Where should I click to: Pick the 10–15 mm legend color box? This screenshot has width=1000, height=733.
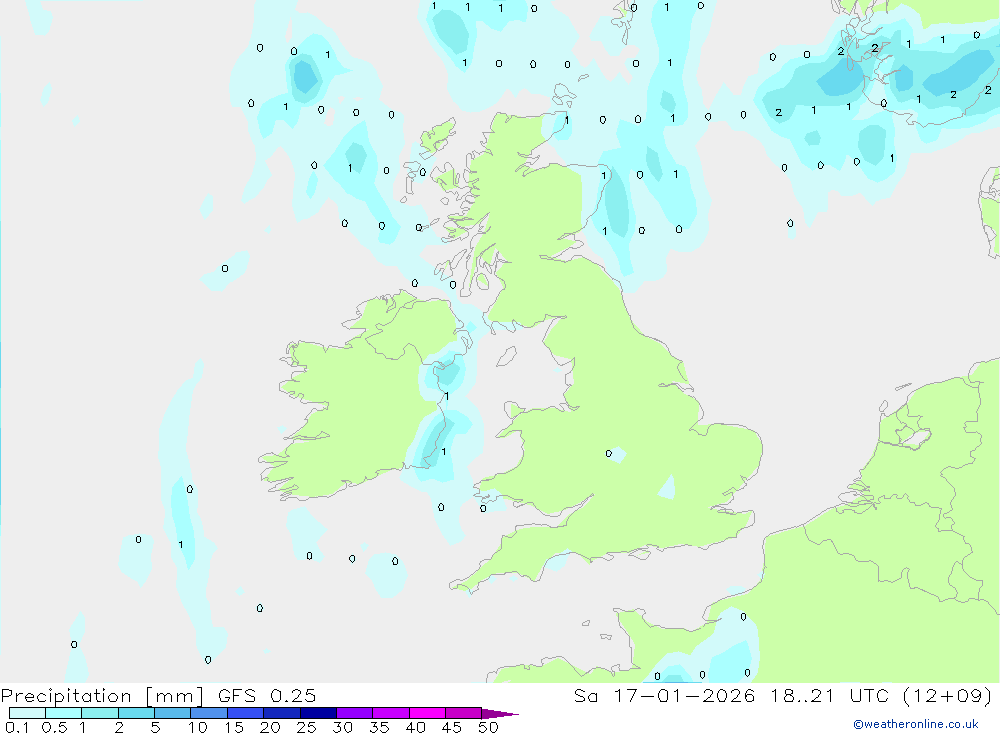[x=209, y=713]
